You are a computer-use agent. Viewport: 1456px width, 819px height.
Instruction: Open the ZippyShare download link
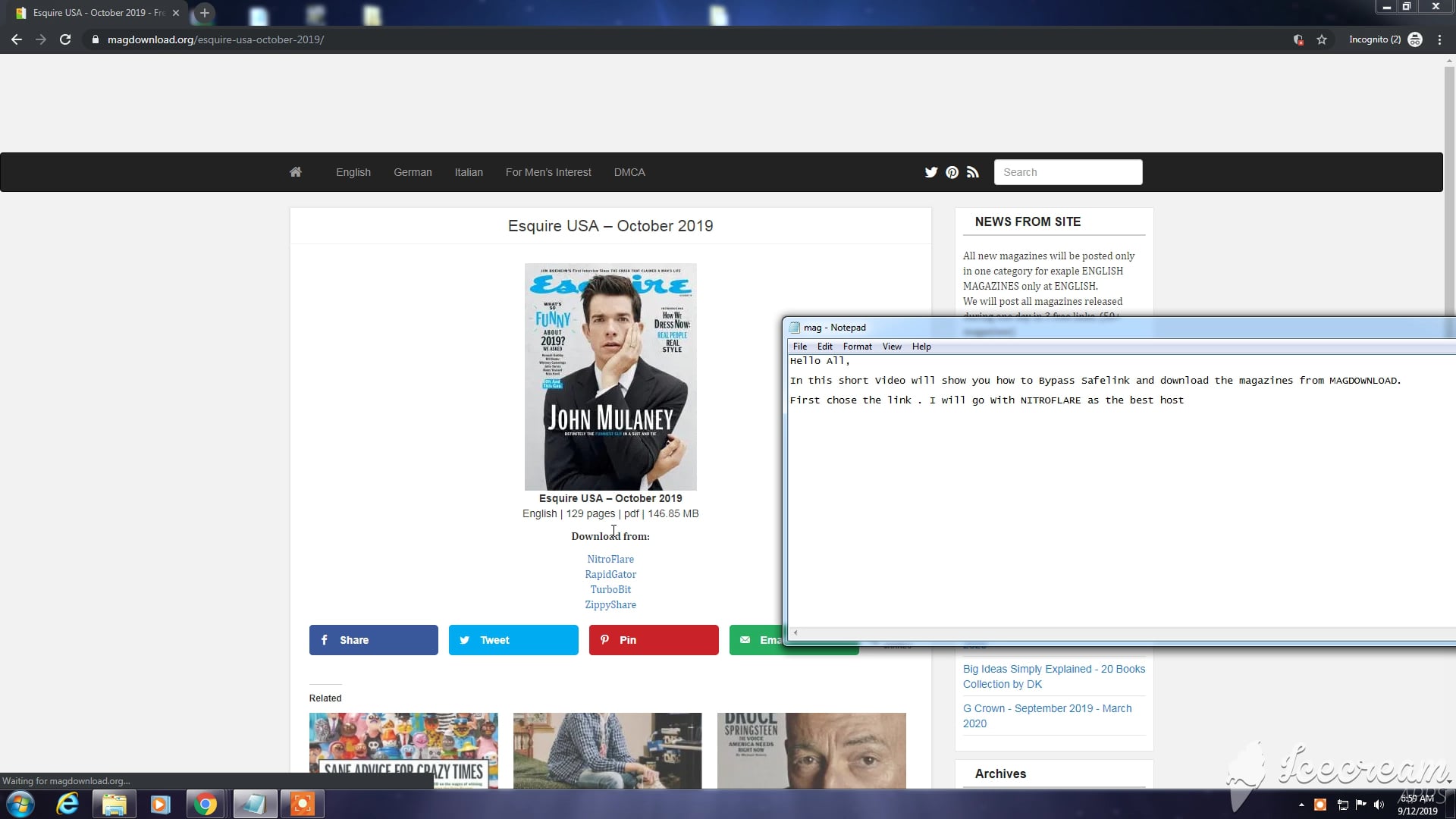[x=610, y=604]
